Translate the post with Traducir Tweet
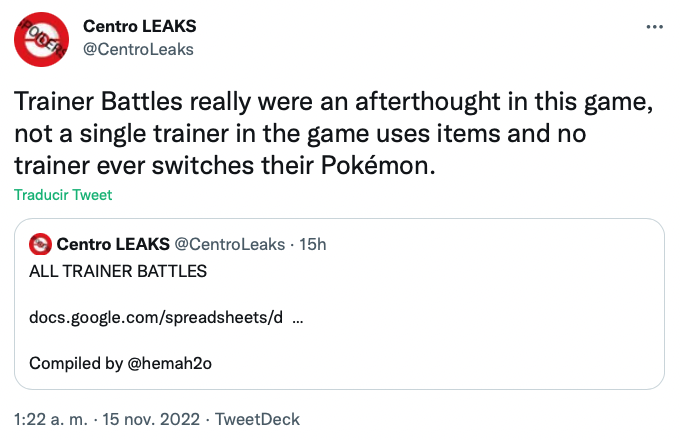This screenshot has width=680, height=440. coord(63,195)
